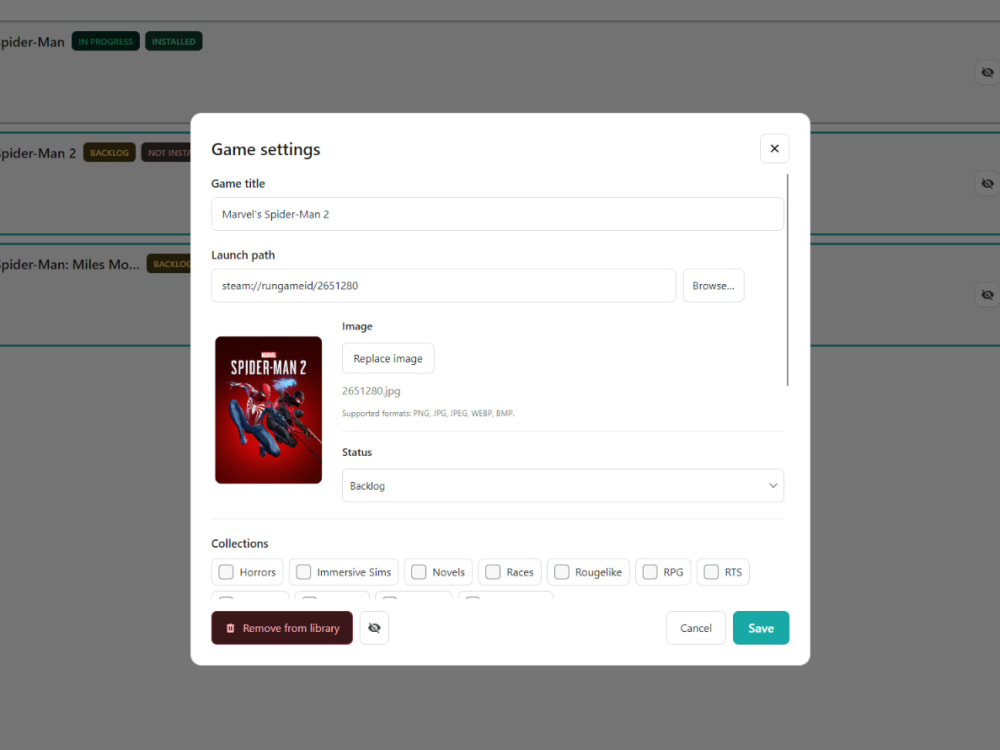Toggle hide game icon next to Remove
This screenshot has width=1000, height=750.
(374, 628)
